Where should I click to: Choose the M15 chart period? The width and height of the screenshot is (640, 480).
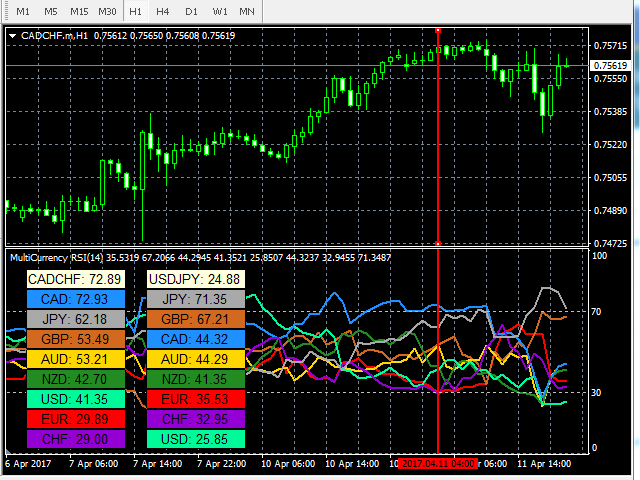(79, 11)
